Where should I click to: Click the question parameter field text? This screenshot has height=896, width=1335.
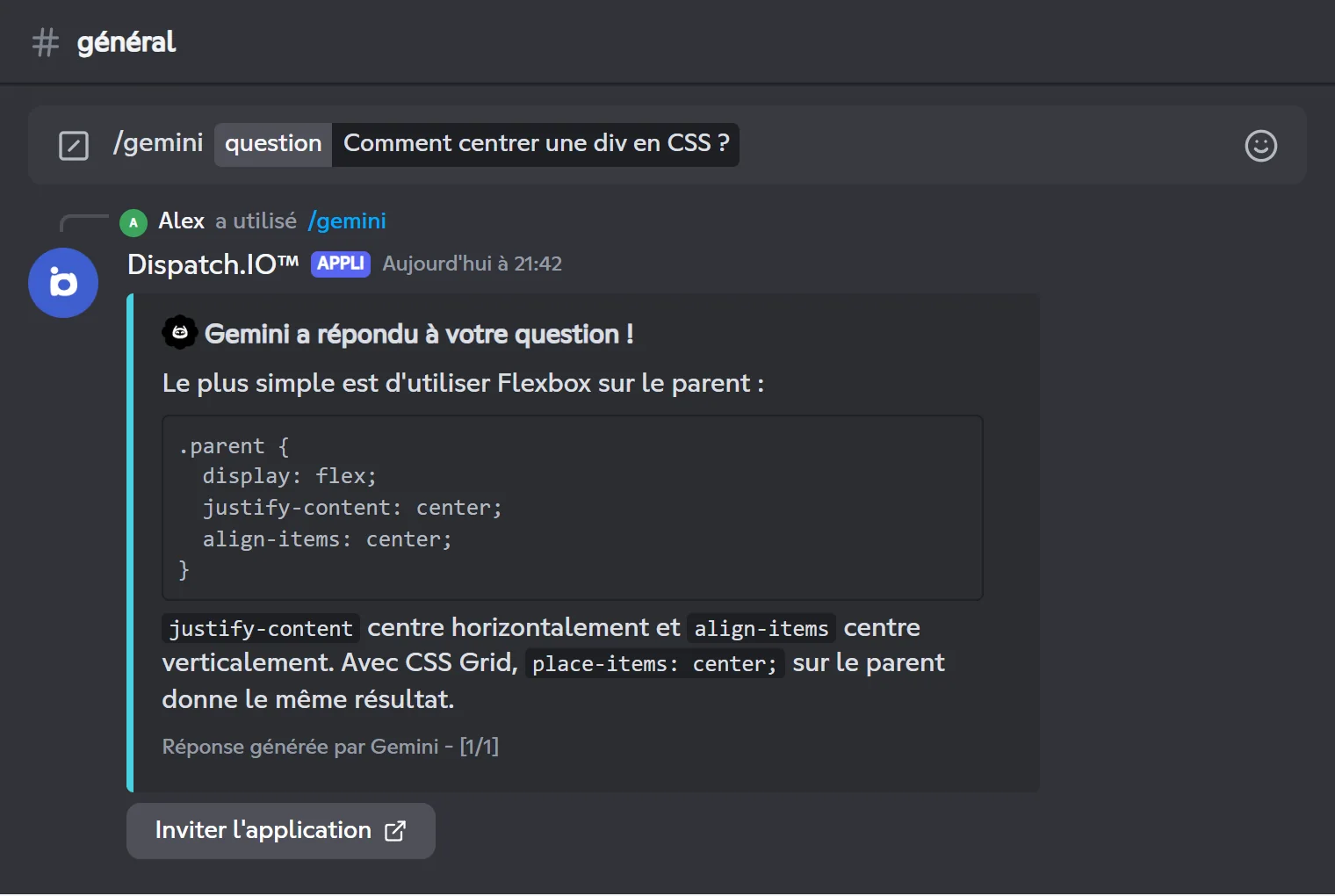click(x=536, y=144)
